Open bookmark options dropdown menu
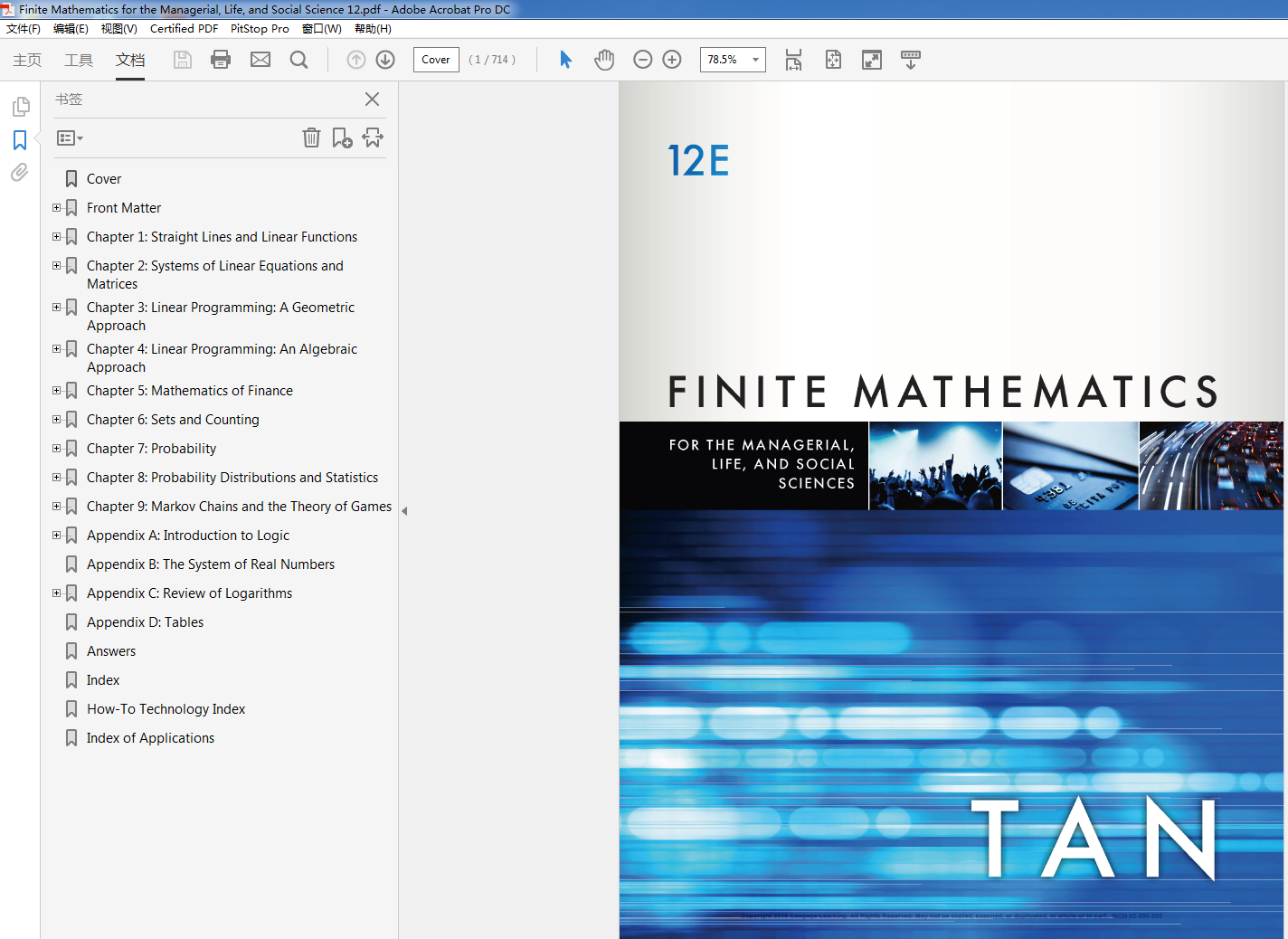 point(70,138)
